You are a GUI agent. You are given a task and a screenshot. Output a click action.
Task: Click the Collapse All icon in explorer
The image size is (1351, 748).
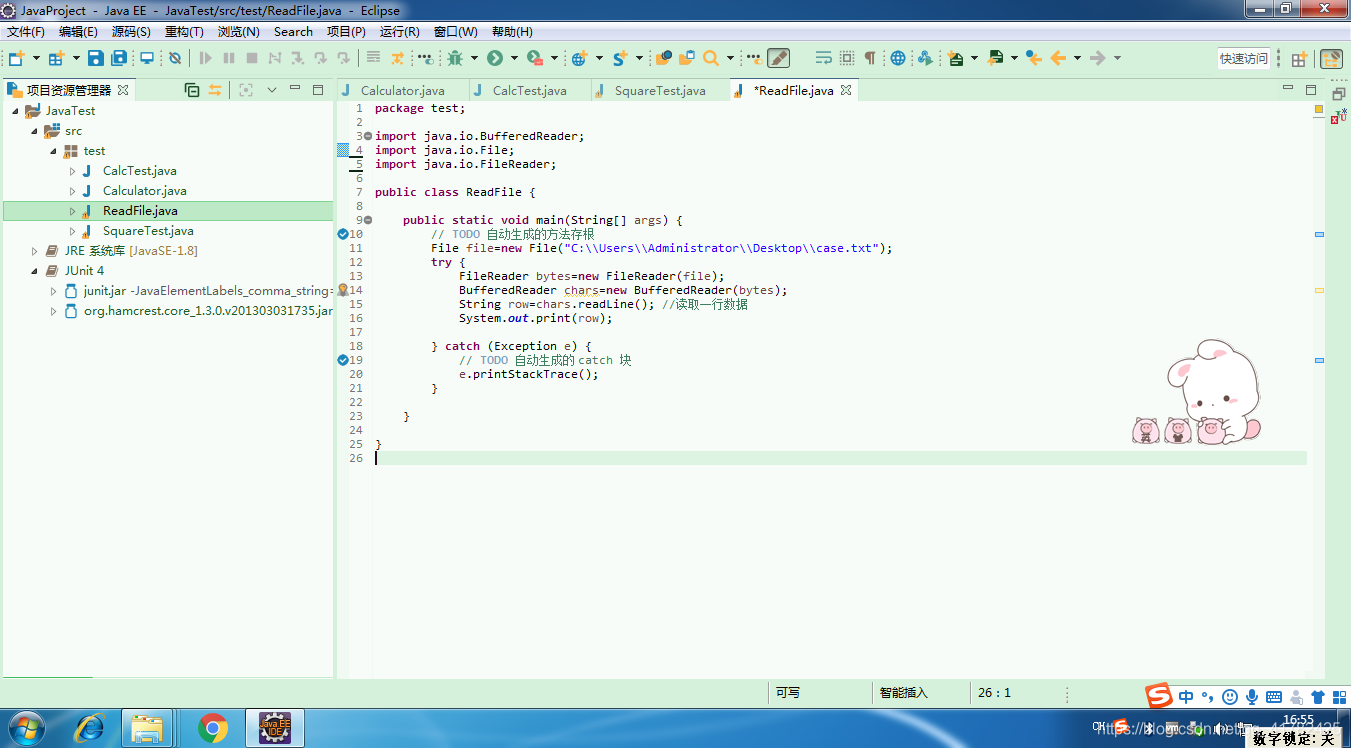click(x=192, y=90)
